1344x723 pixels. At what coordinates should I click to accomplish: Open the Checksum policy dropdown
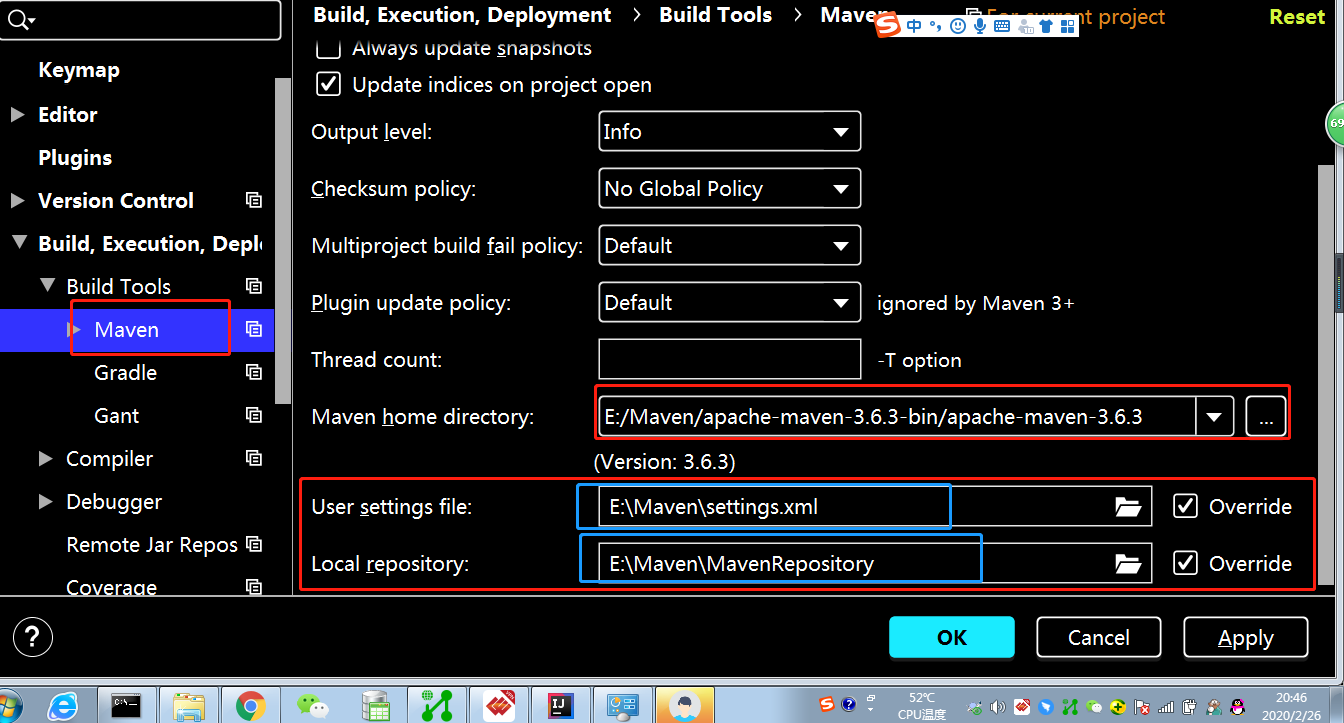(730, 189)
